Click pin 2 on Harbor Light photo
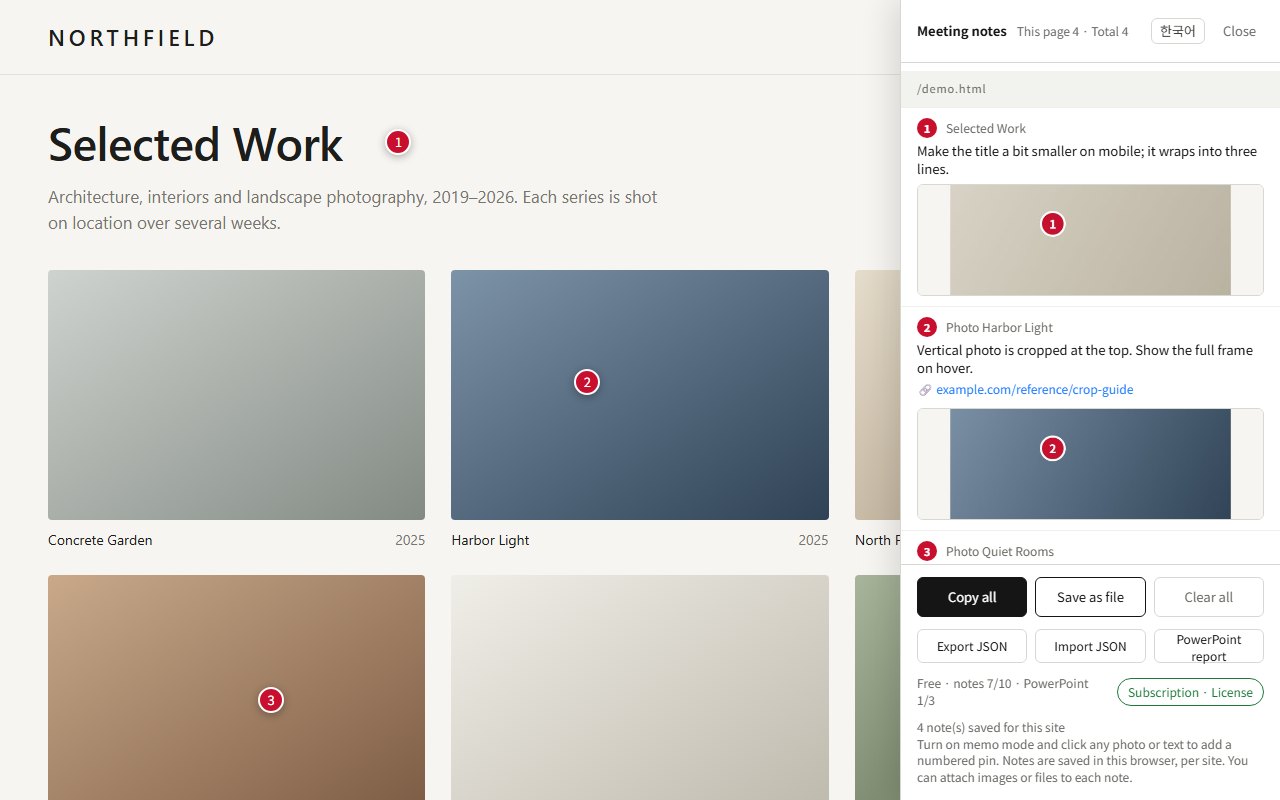The height and width of the screenshot is (800, 1280). pos(586,382)
